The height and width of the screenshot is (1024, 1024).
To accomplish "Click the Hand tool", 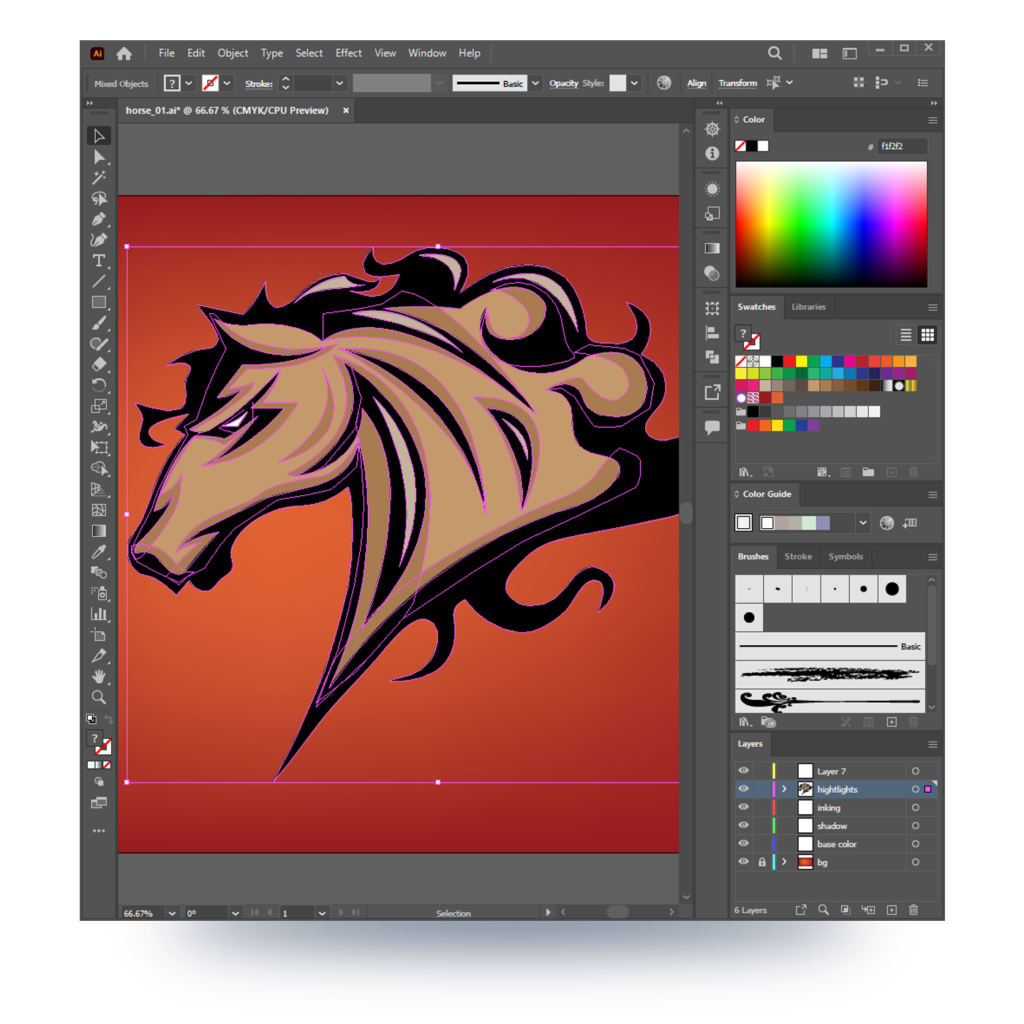I will pos(99,677).
